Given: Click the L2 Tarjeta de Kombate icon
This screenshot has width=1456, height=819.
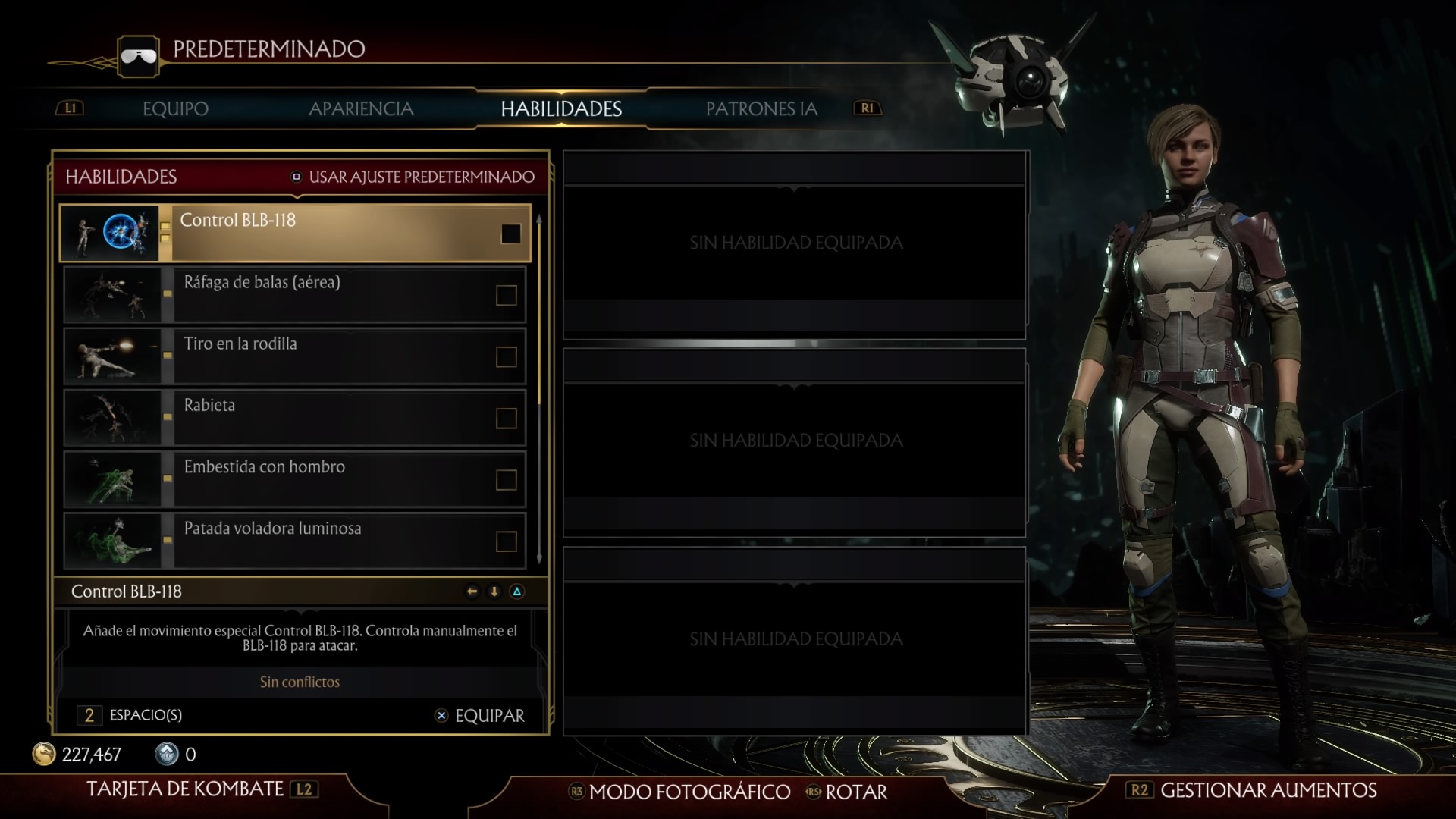Looking at the screenshot, I should (304, 789).
